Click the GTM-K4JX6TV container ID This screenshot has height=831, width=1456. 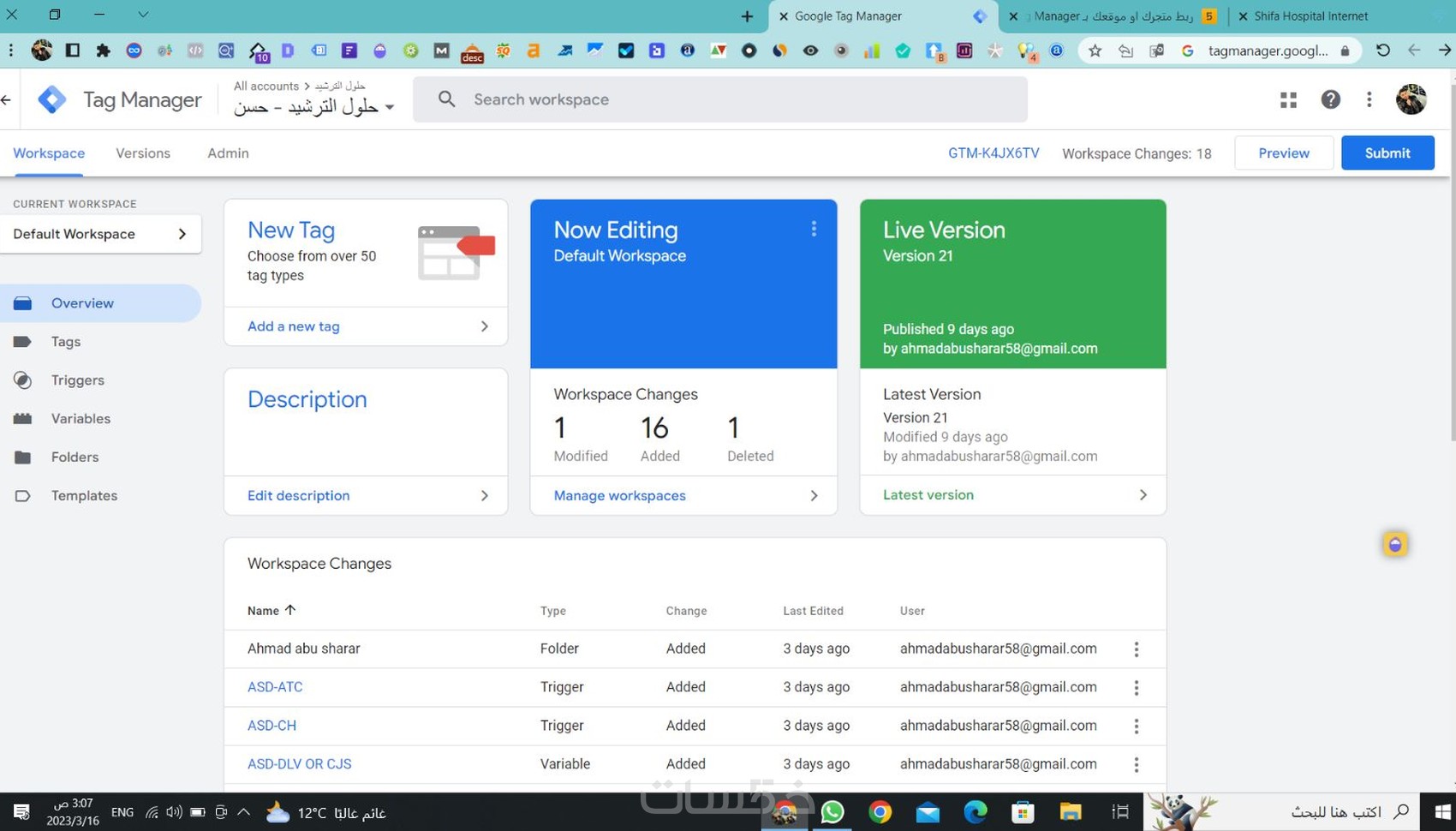coord(994,153)
